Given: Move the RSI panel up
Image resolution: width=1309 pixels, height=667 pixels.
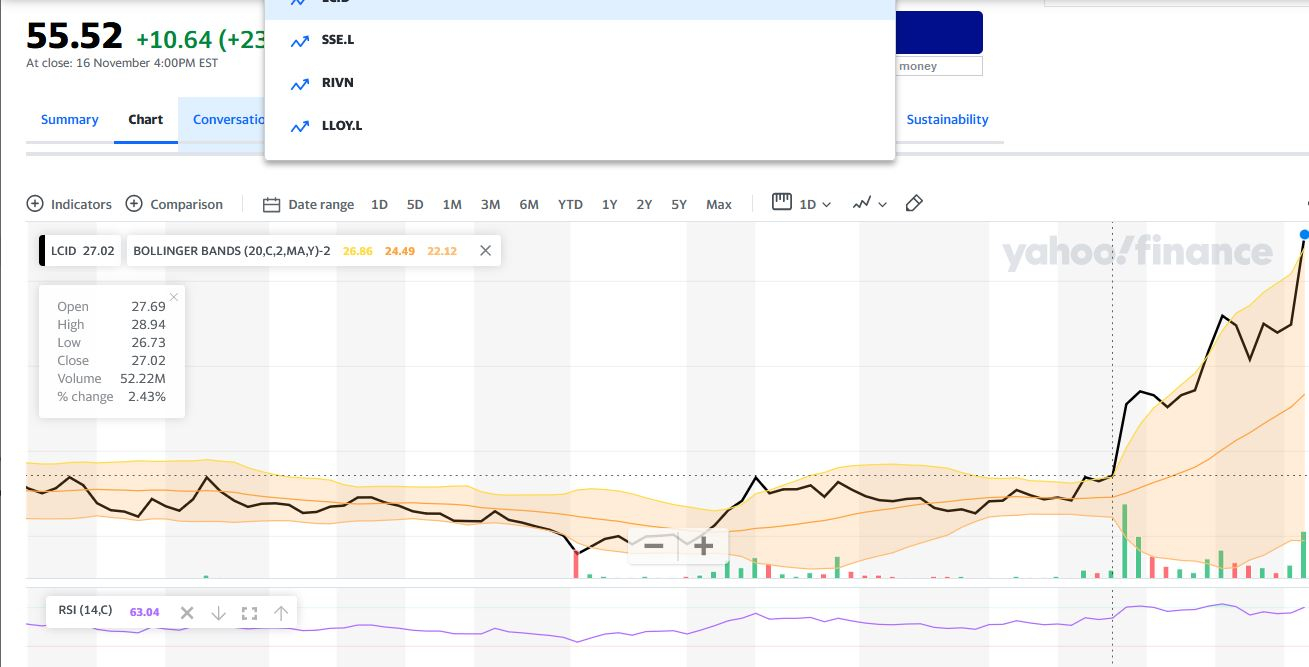Looking at the screenshot, I should click(281, 613).
